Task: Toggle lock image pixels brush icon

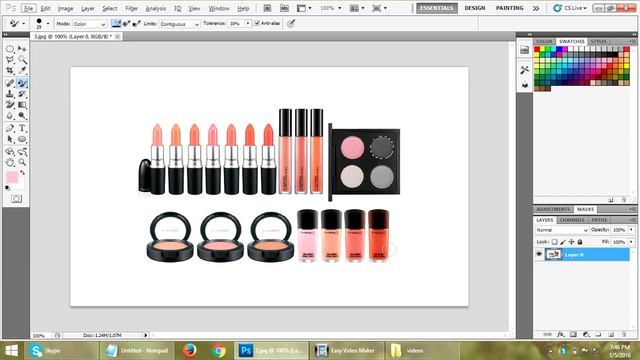Action: click(x=563, y=242)
